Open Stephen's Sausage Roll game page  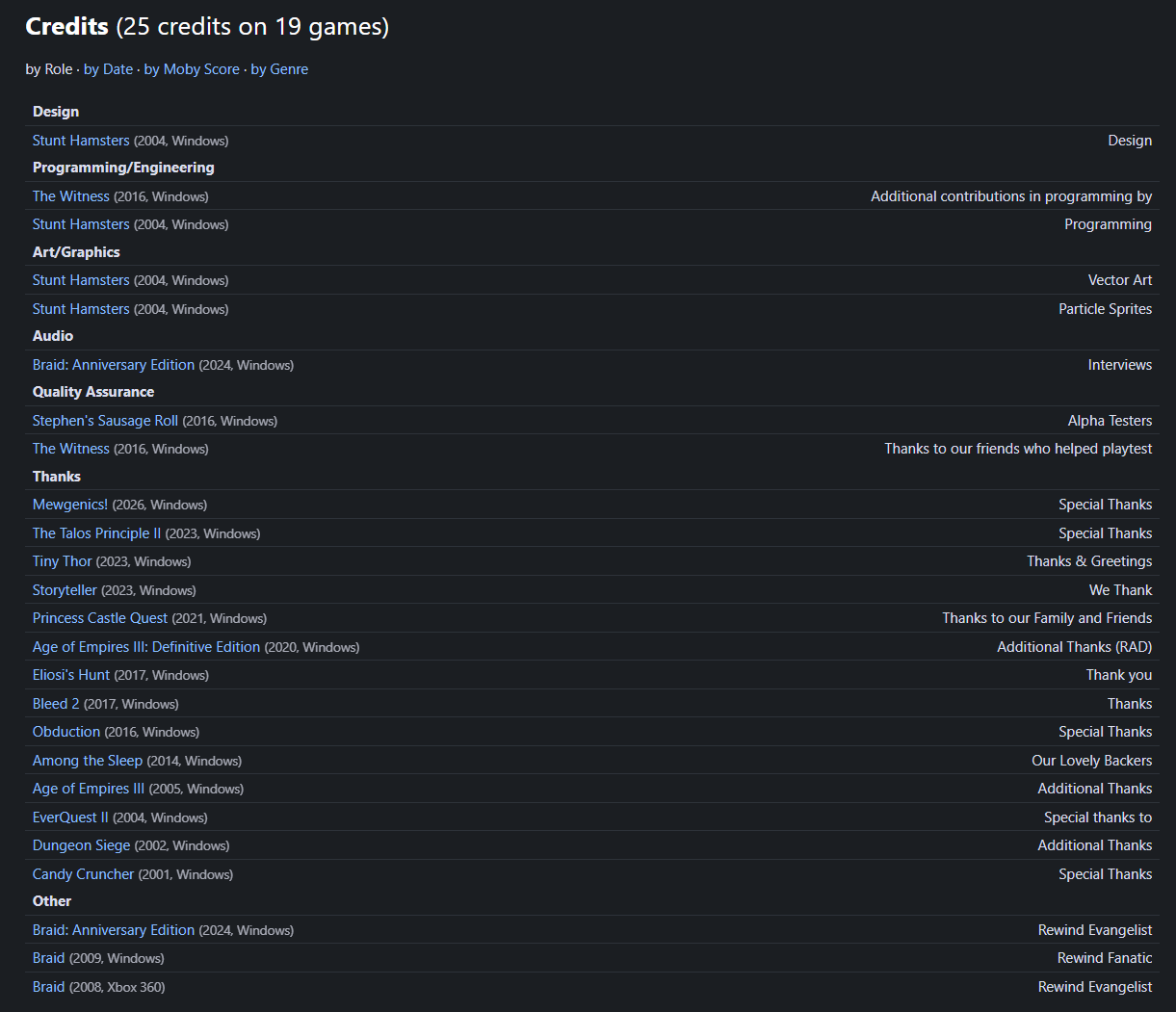(105, 421)
